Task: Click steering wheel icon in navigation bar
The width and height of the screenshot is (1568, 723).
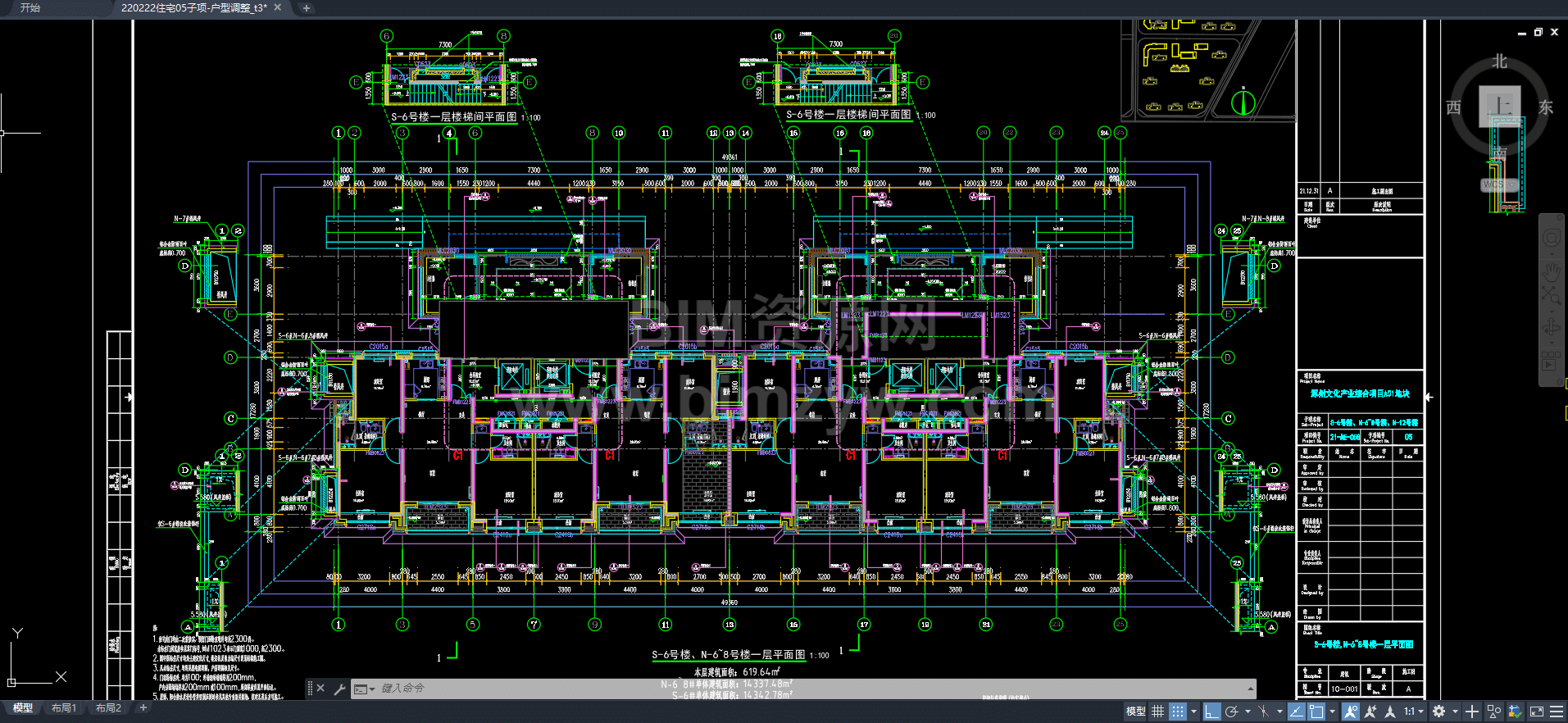Action: click(1551, 239)
